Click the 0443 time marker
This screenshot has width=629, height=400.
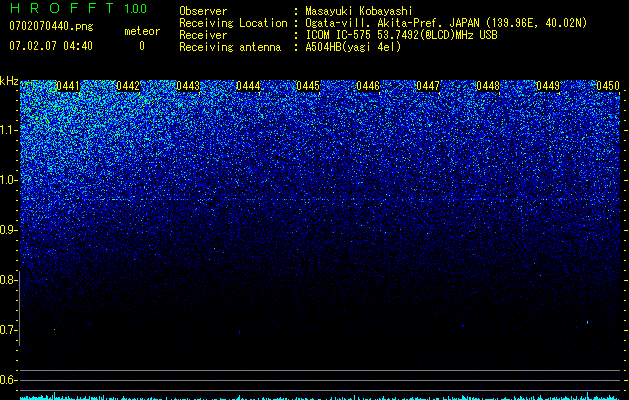[x=188, y=86]
